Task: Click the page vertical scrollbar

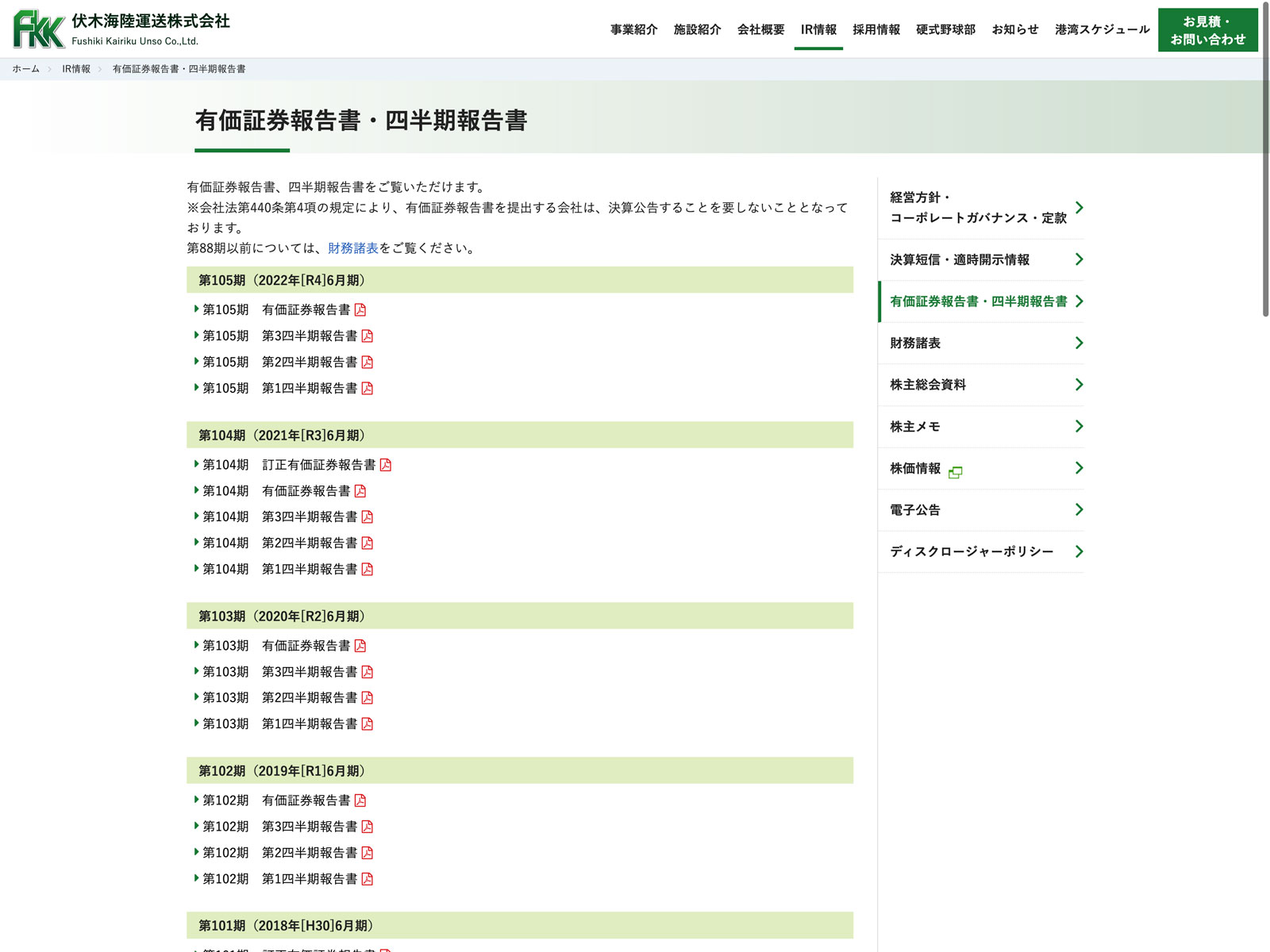Action: point(1265,159)
